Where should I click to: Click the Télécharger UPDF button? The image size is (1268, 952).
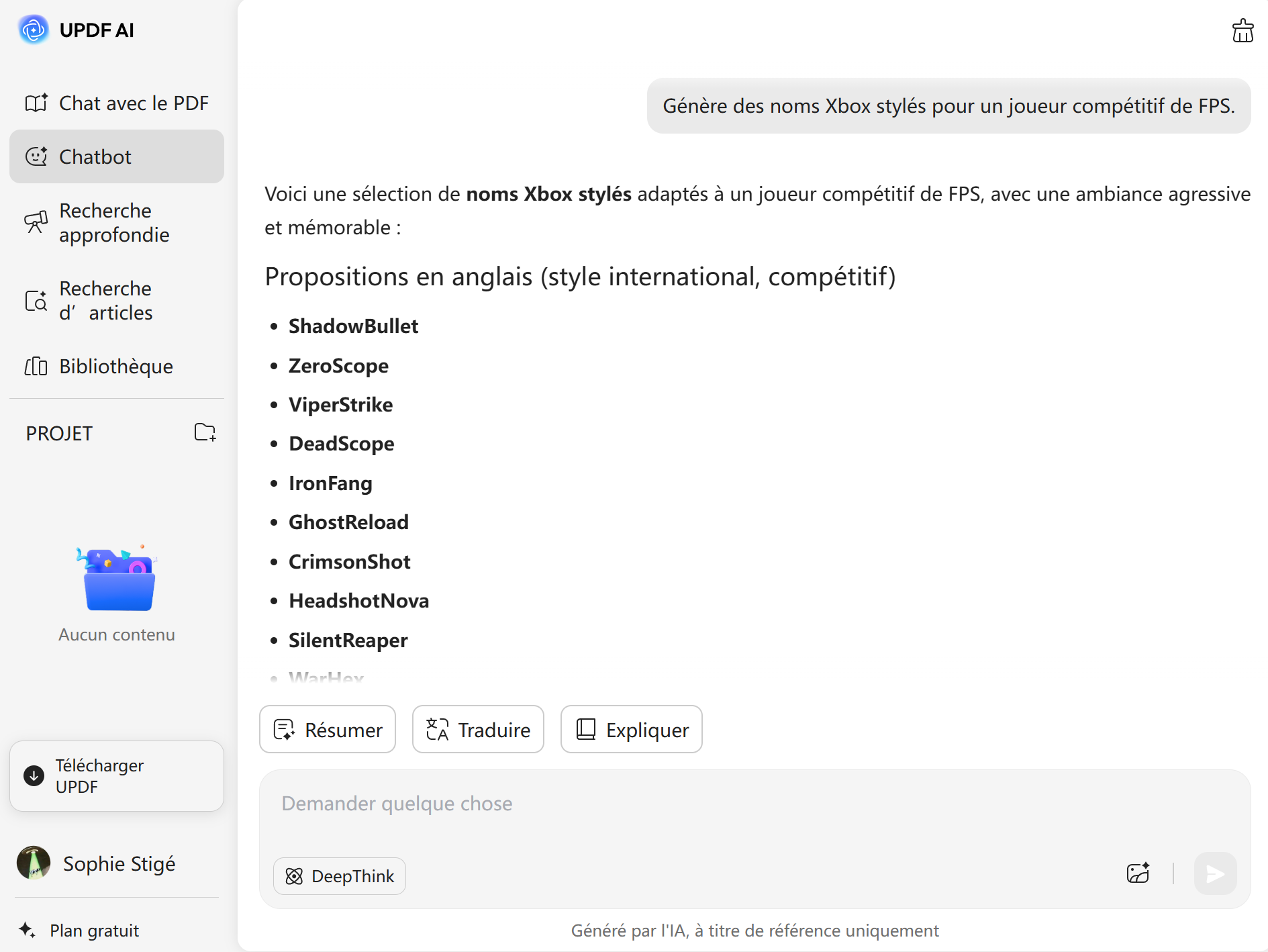[117, 775]
